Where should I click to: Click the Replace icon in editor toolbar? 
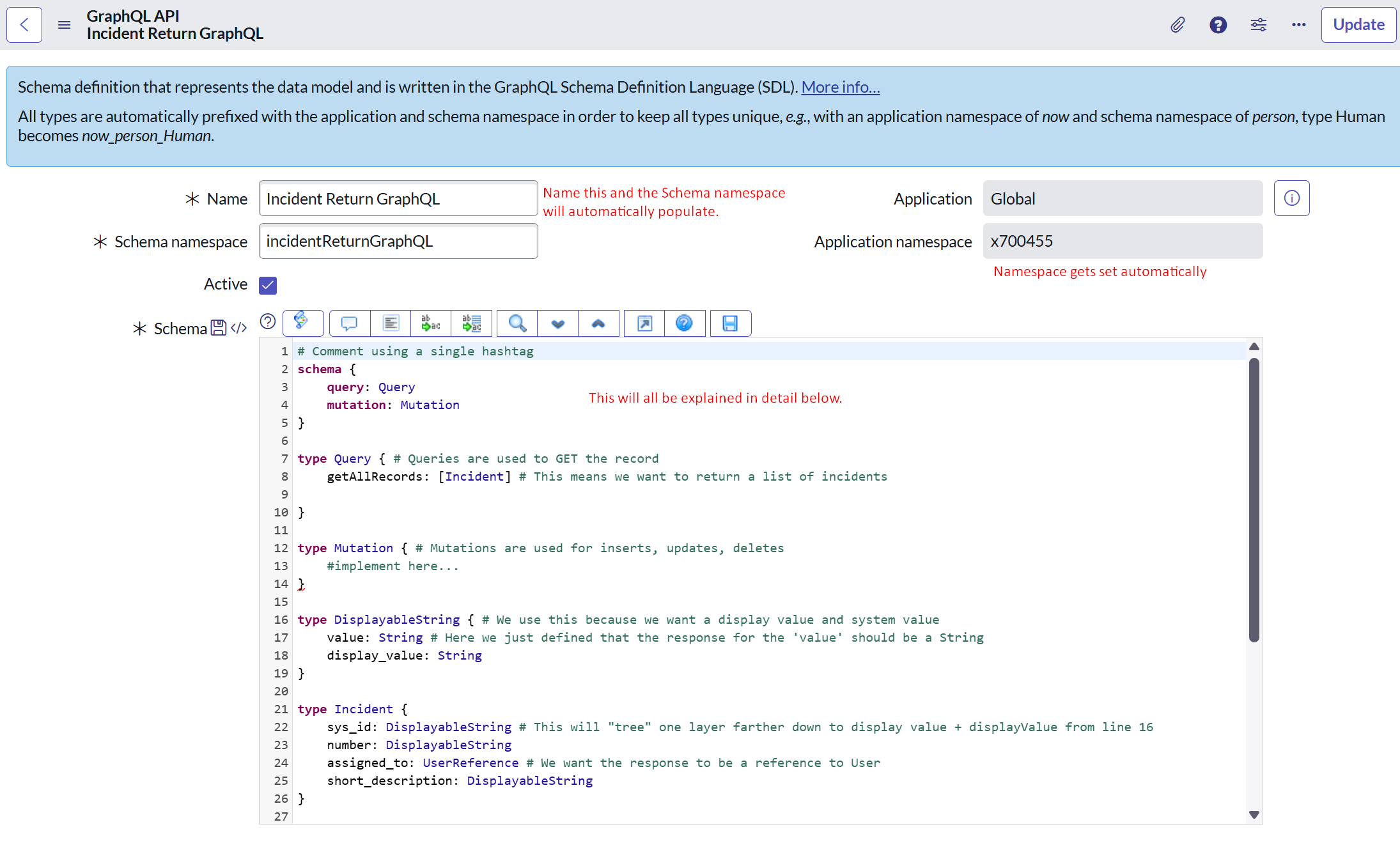(430, 323)
